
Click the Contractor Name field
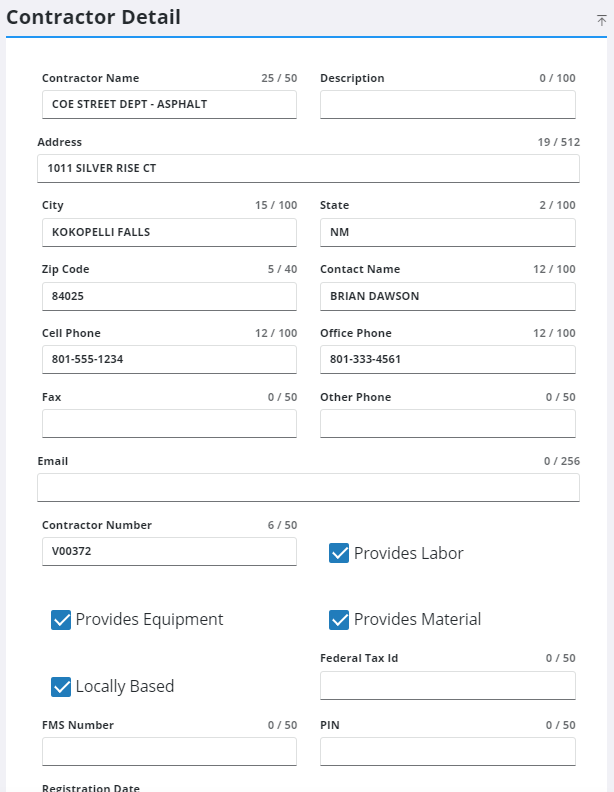pos(169,105)
